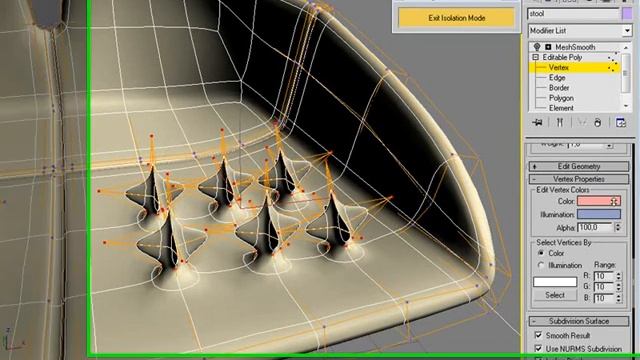This screenshot has width=640, height=360.
Task: Click the modifier stack scroll-down arrow
Action: click(x=626, y=106)
